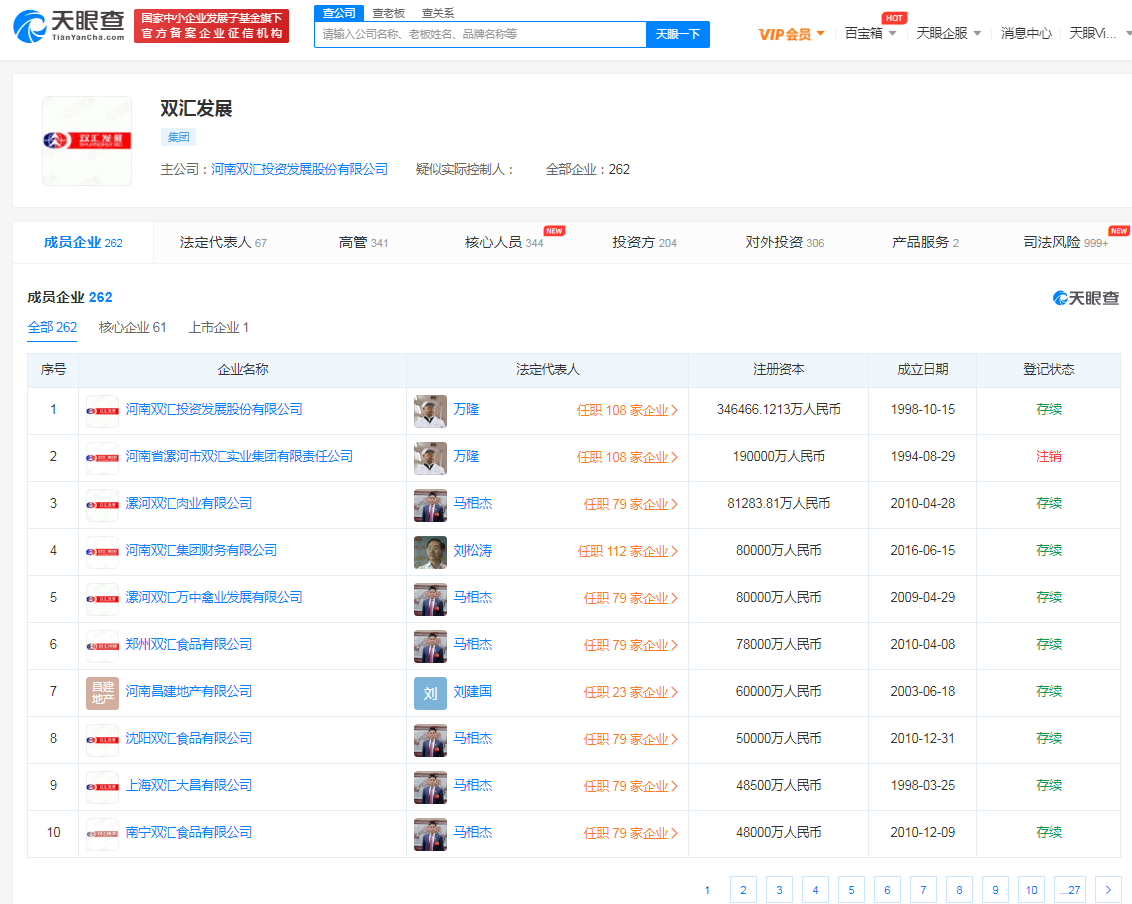
Task: Click the 集团 tag under 双汇发展
Action: tap(178, 137)
